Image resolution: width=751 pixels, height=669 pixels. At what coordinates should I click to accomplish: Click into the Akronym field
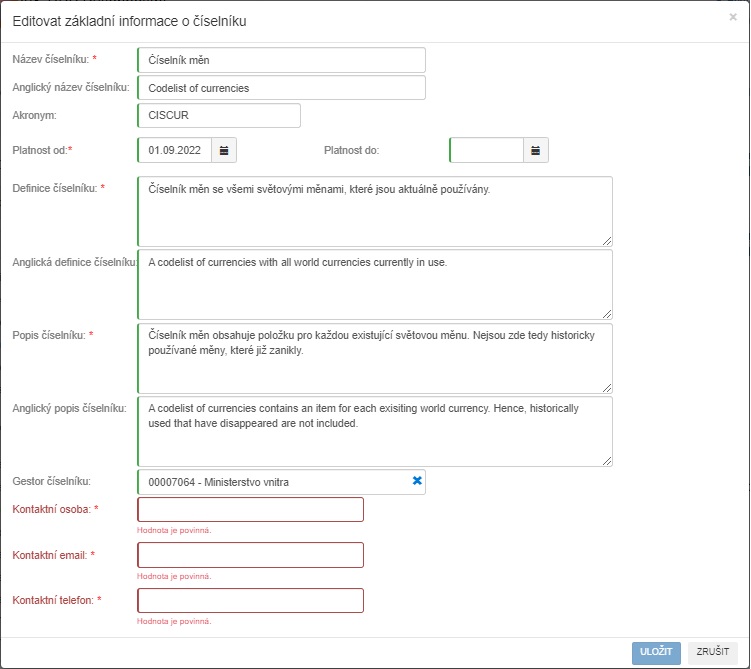pyautogui.click(x=219, y=116)
